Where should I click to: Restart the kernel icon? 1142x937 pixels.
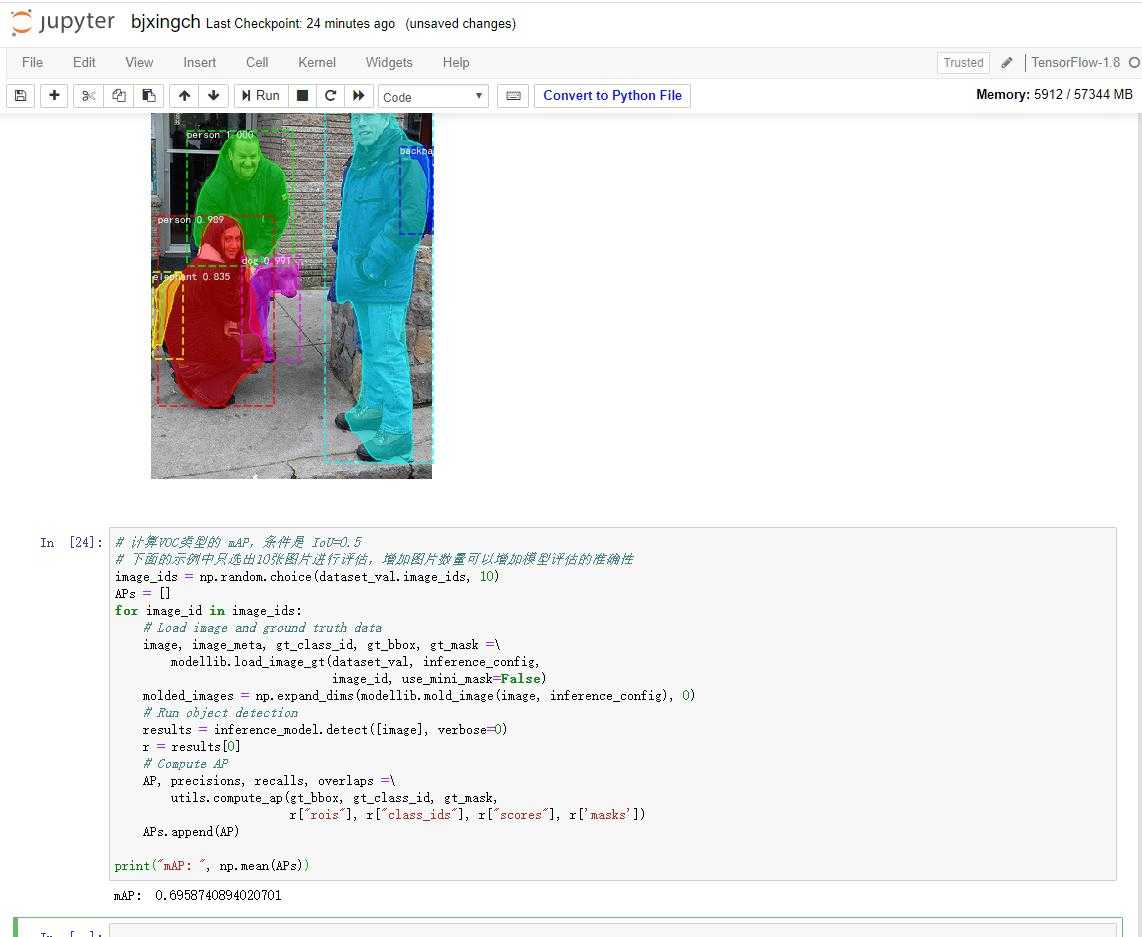(x=330, y=96)
